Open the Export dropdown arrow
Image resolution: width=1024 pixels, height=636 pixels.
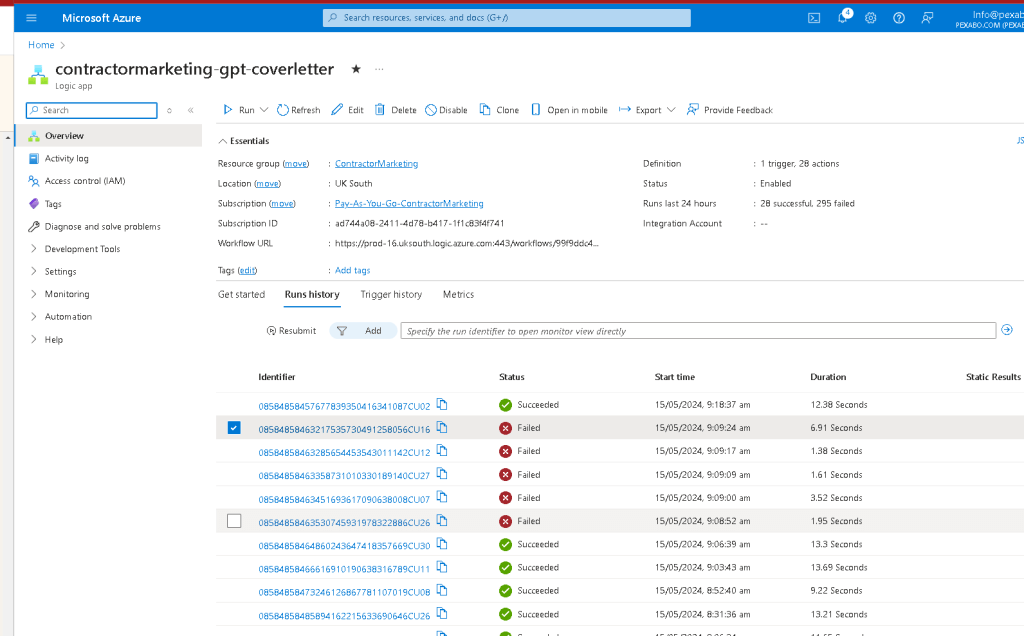[x=671, y=110]
